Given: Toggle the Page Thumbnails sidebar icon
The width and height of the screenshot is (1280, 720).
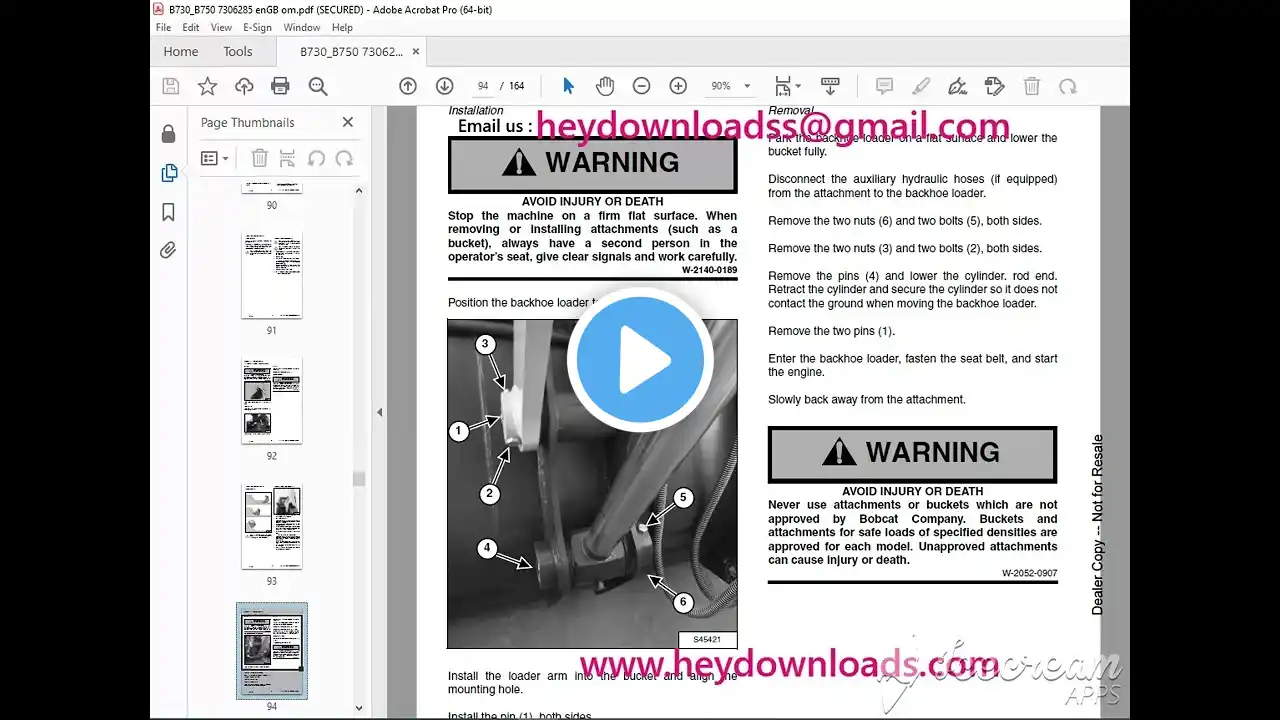Looking at the screenshot, I should coord(168,173).
